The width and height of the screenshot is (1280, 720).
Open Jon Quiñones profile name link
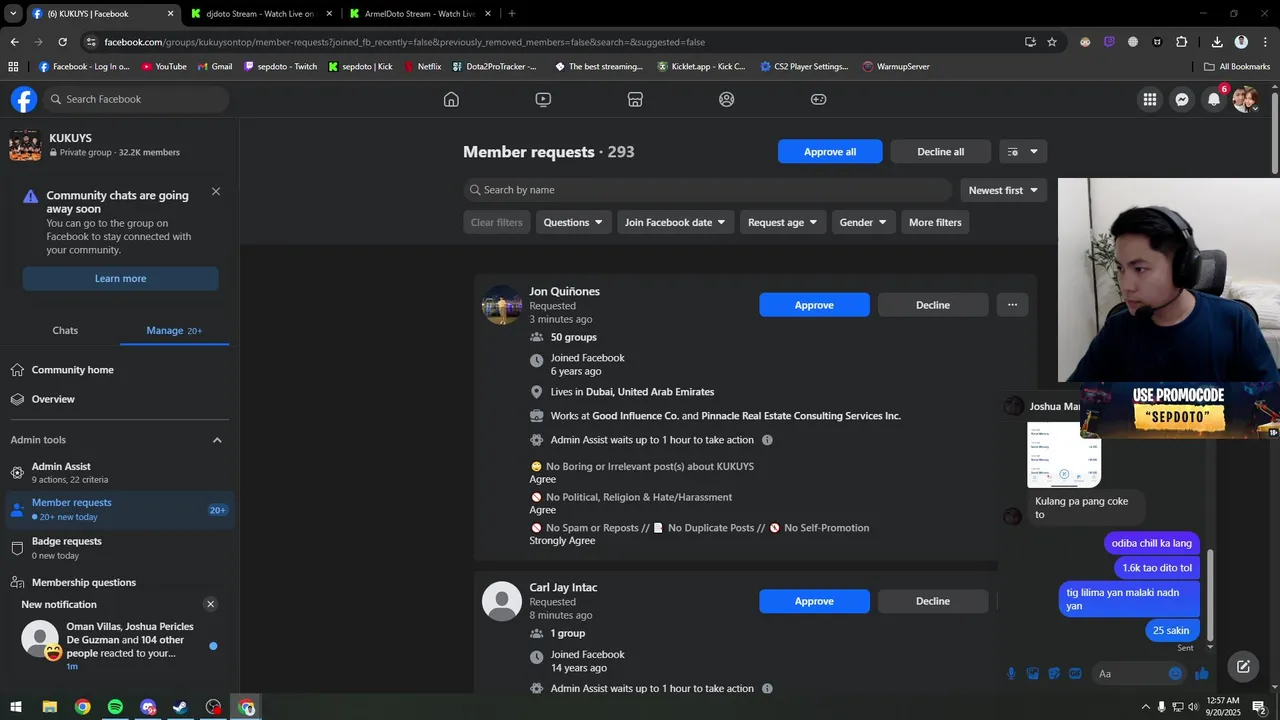pos(565,291)
